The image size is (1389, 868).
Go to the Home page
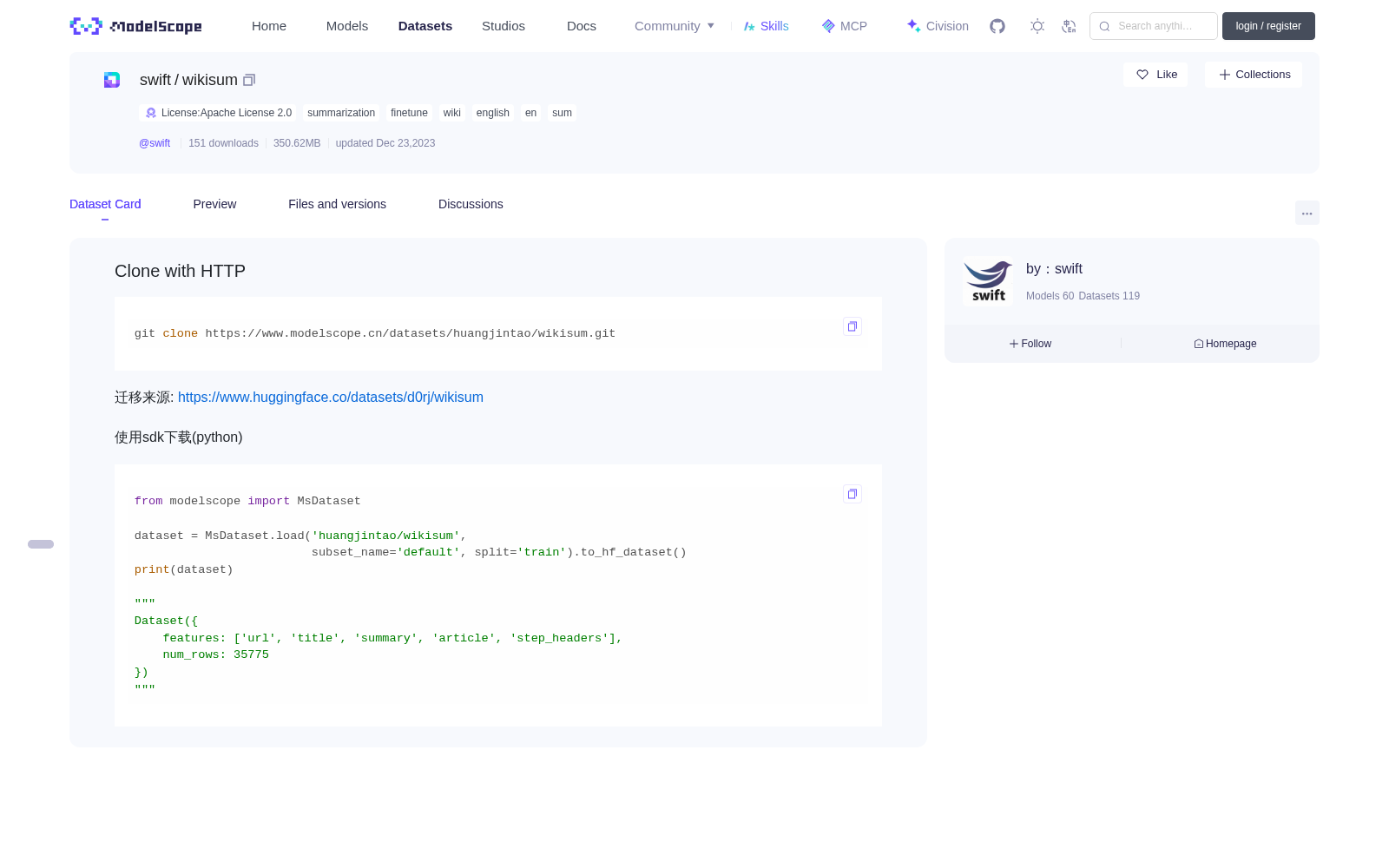pos(269,26)
